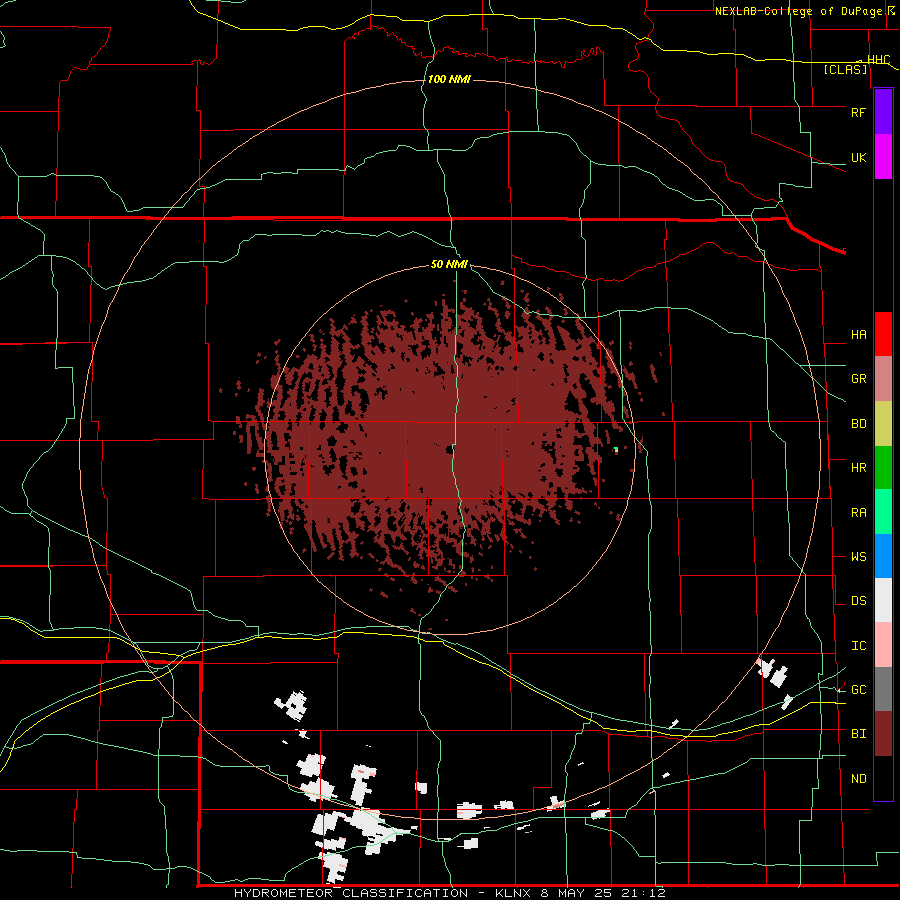Click the UK legend label

pyautogui.click(x=858, y=158)
